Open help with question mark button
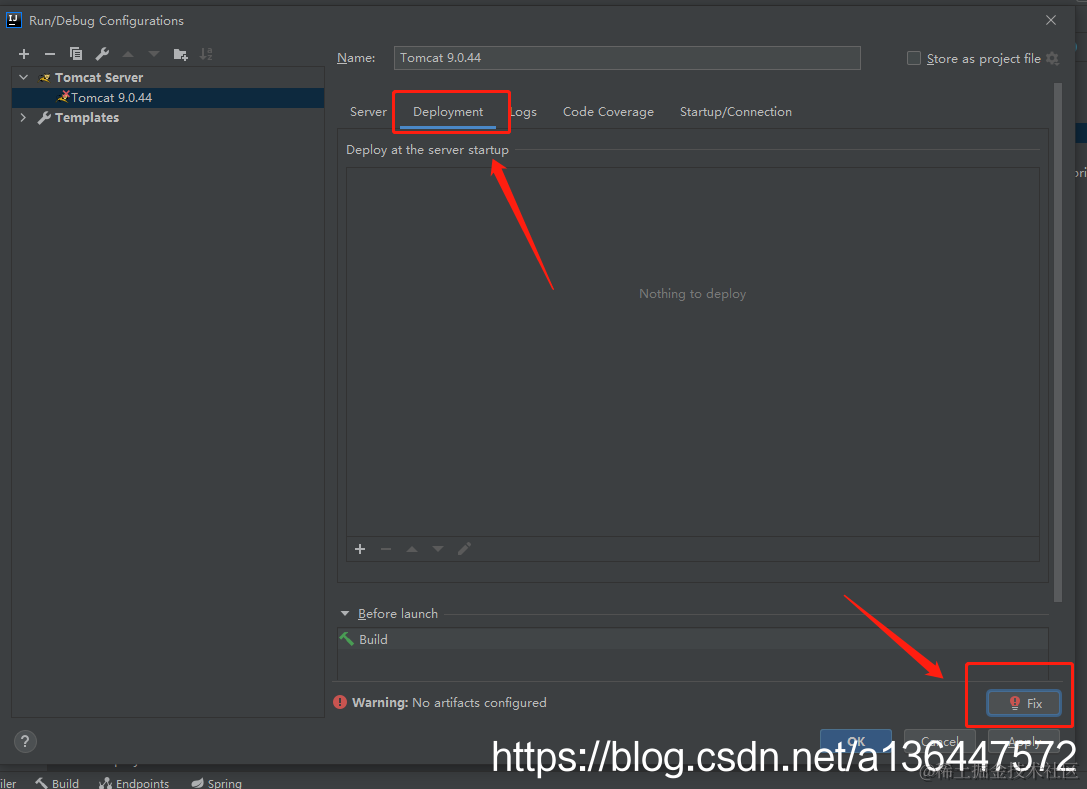Image resolution: width=1087 pixels, height=789 pixels. (x=25, y=741)
